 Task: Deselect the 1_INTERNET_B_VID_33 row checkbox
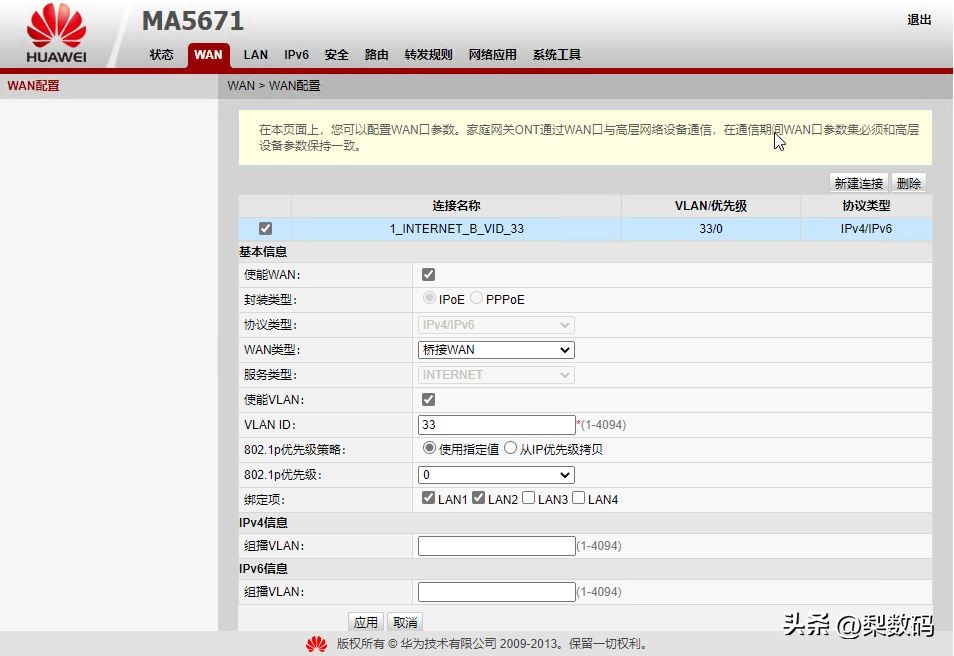pyautogui.click(x=264, y=228)
